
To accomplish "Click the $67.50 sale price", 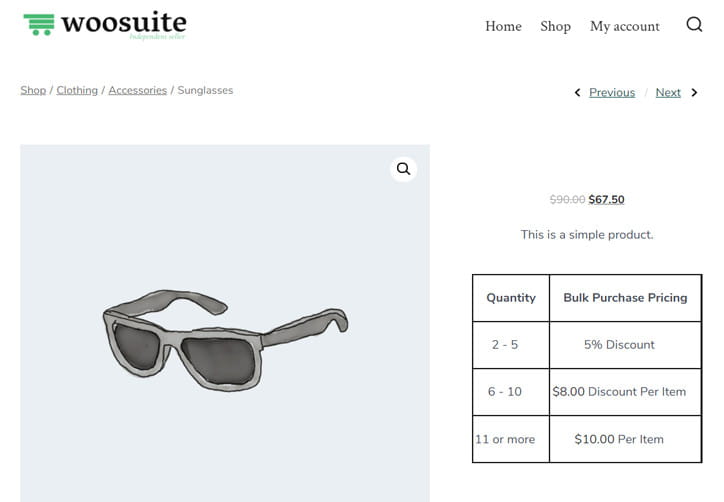I will [606, 200].
